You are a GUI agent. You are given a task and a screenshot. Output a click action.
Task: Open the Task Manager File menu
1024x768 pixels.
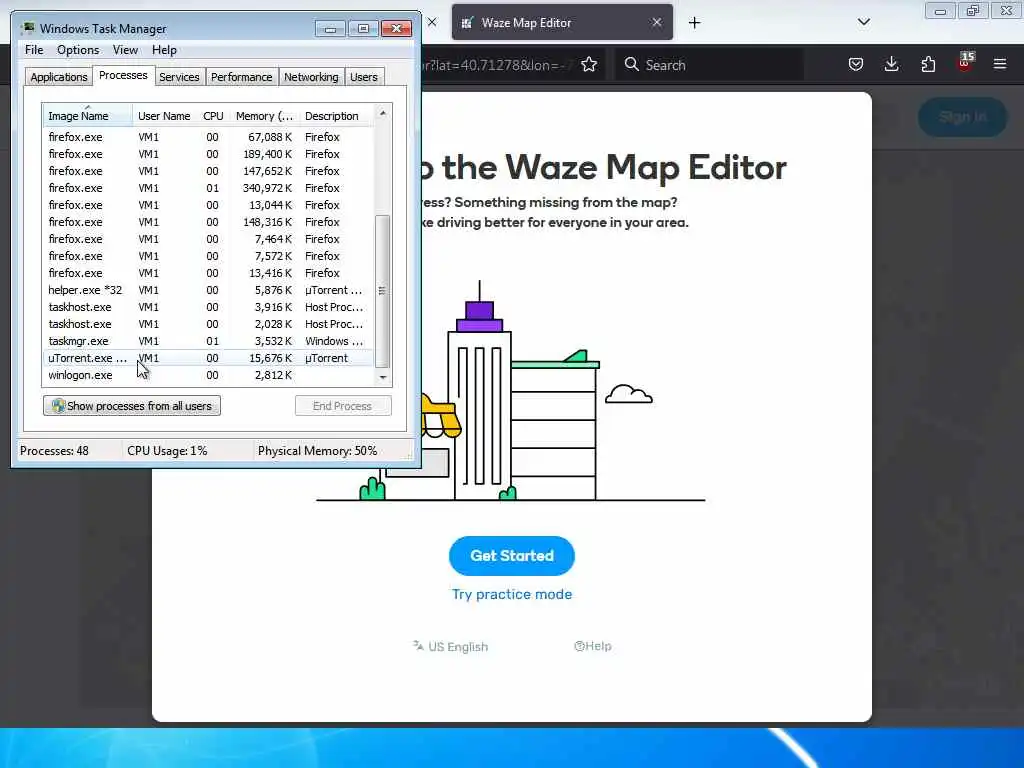point(34,50)
